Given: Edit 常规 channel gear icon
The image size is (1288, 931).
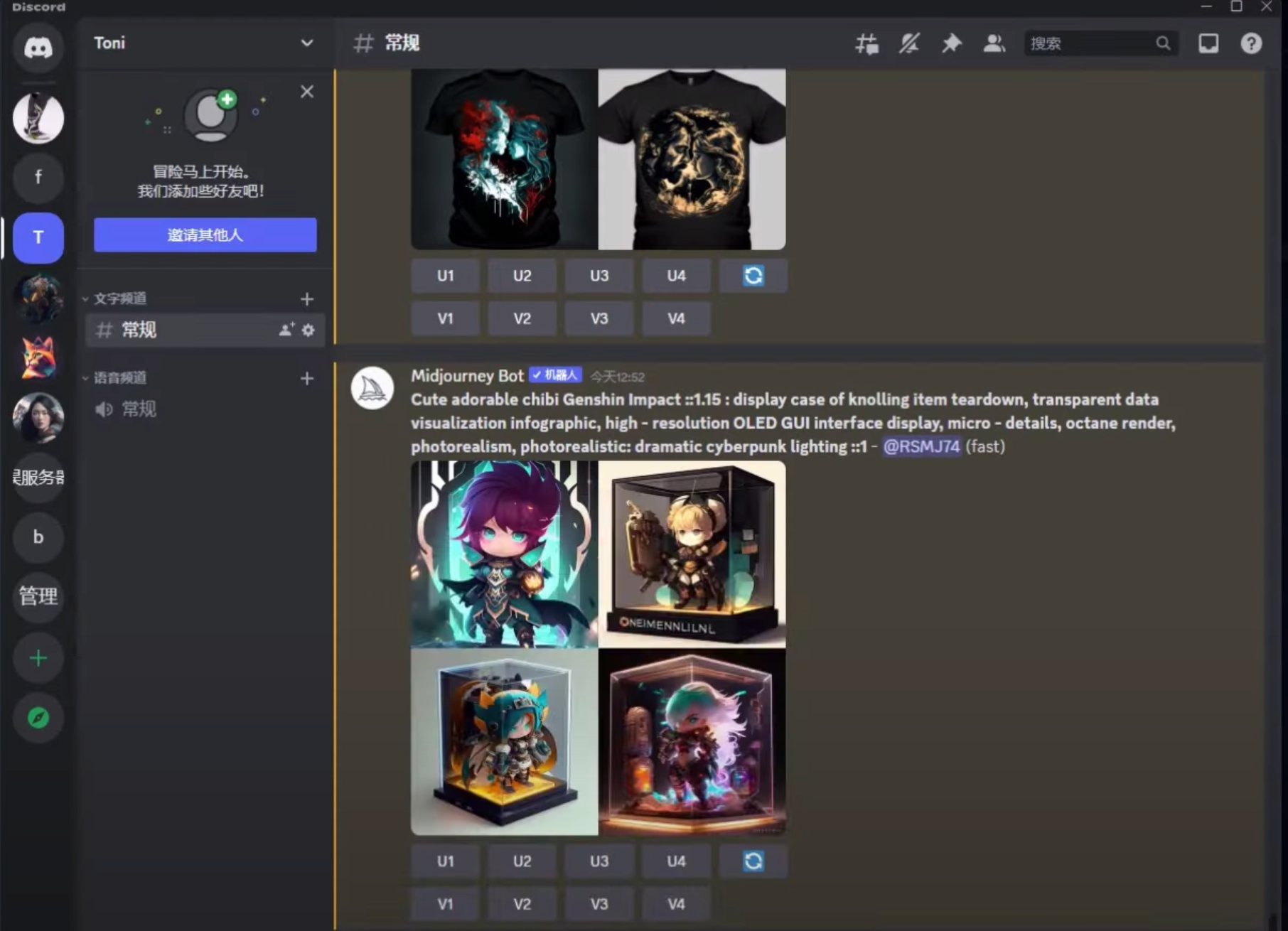Looking at the screenshot, I should [x=308, y=330].
